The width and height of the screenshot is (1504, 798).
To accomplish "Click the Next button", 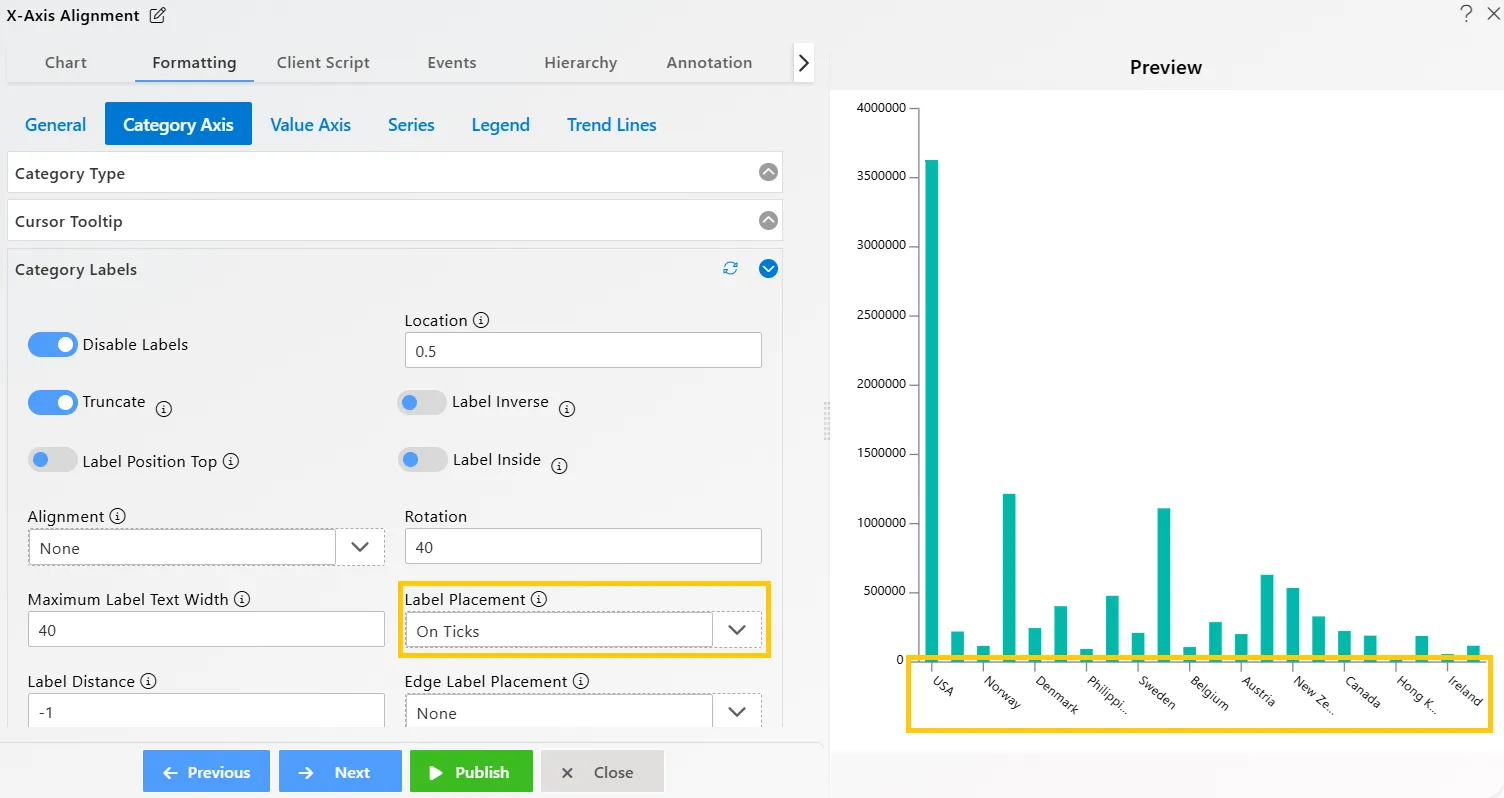I will [340, 772].
